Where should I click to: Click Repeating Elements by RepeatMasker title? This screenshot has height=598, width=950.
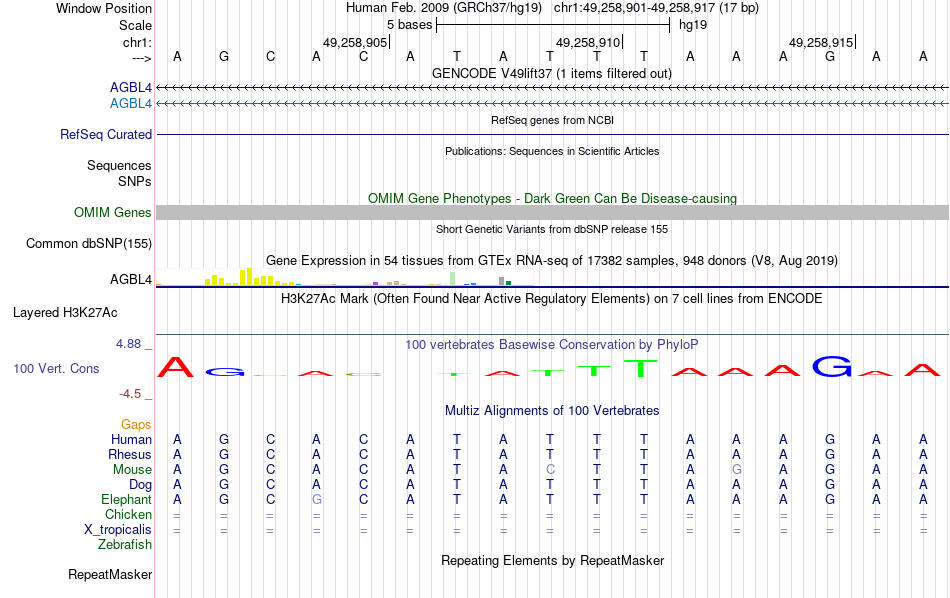[553, 560]
